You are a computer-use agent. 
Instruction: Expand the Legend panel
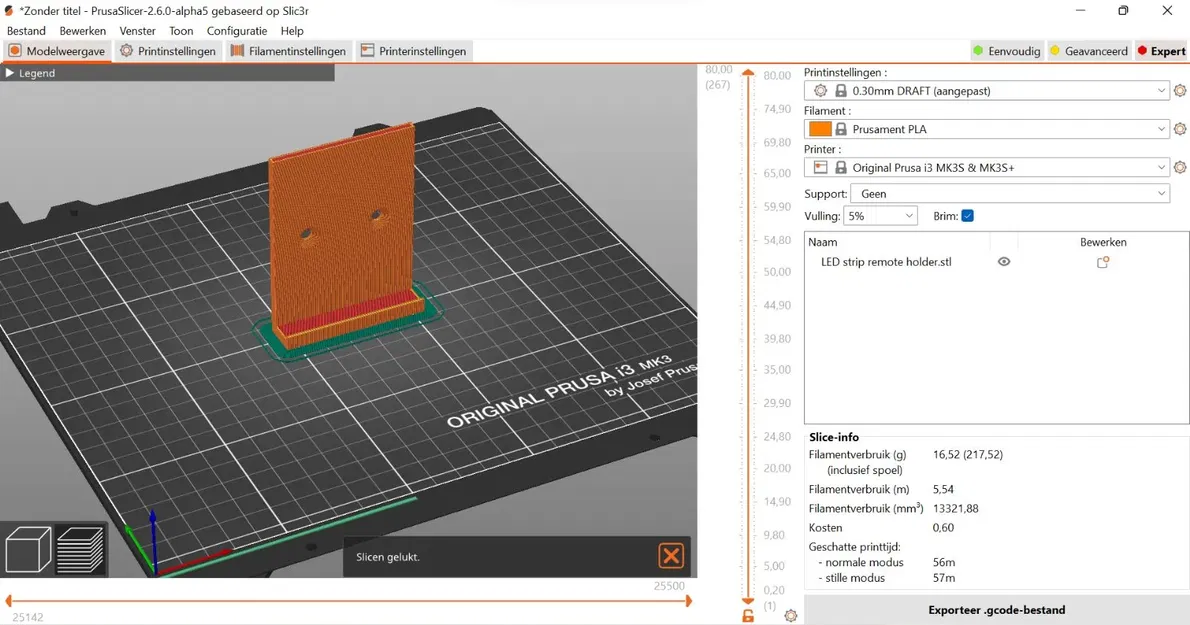click(30, 73)
